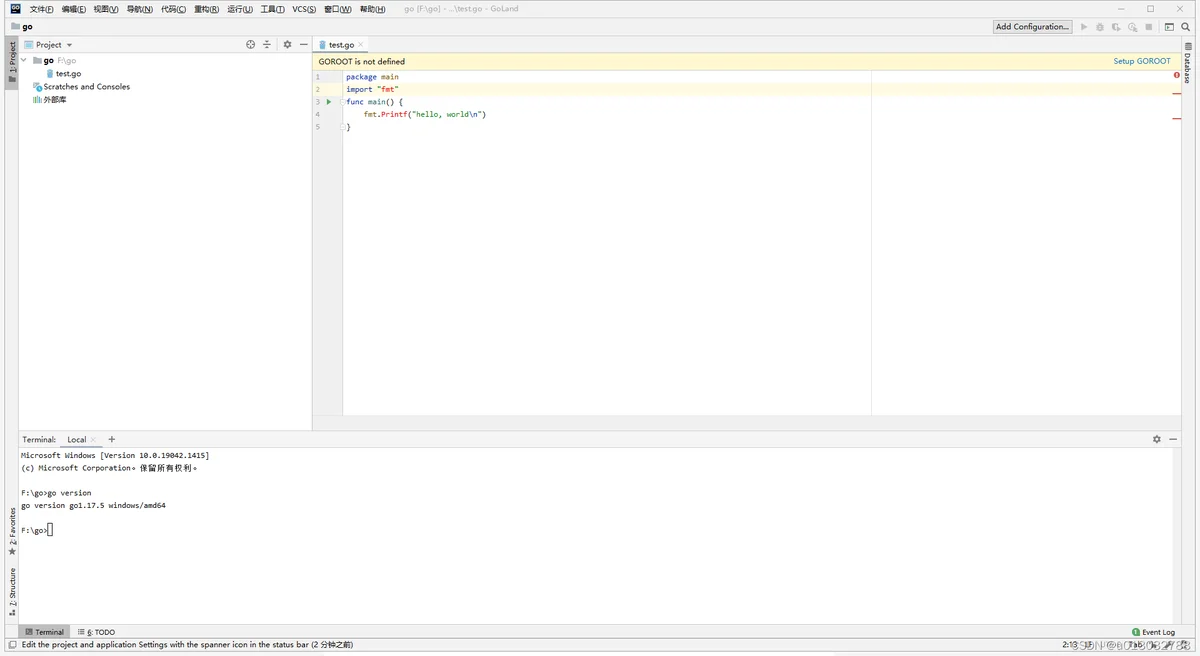Click the green Run toolbar icon
The image size is (1200, 656).
(x=1084, y=27)
